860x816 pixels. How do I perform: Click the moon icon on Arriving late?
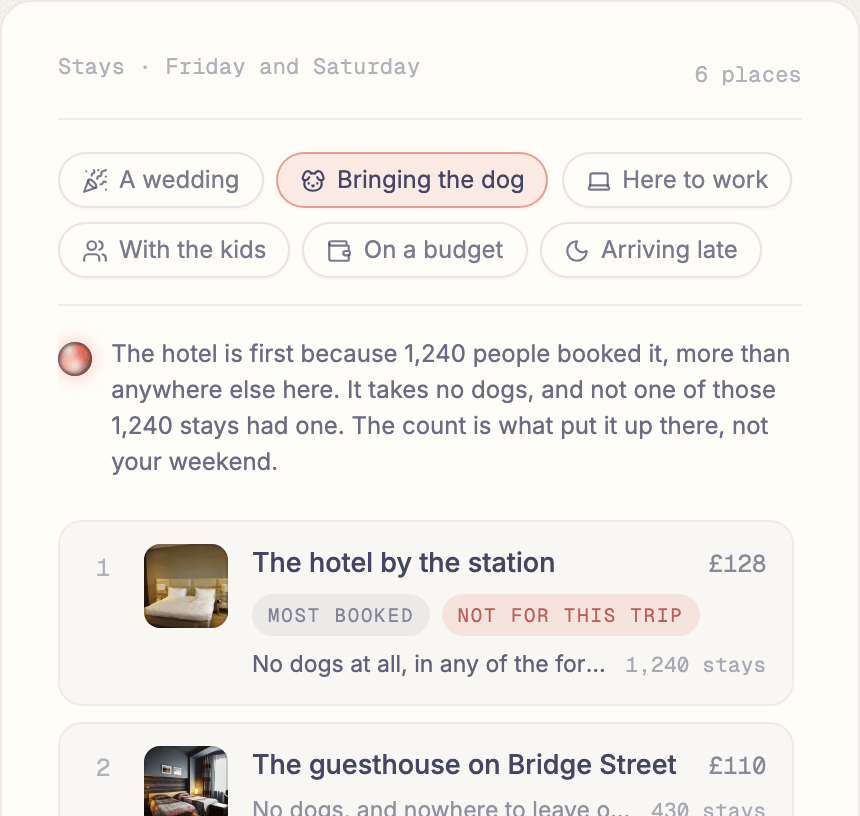tap(576, 251)
